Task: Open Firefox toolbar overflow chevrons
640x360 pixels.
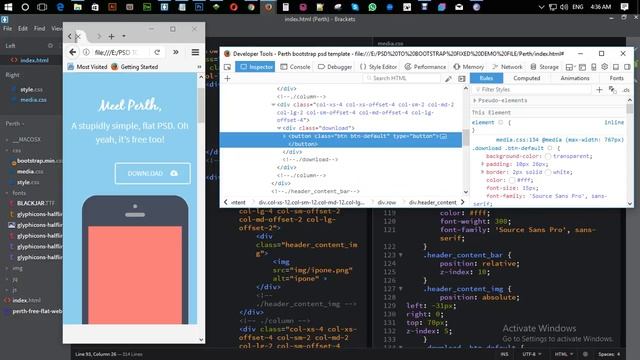Action: pyautogui.click(x=176, y=52)
